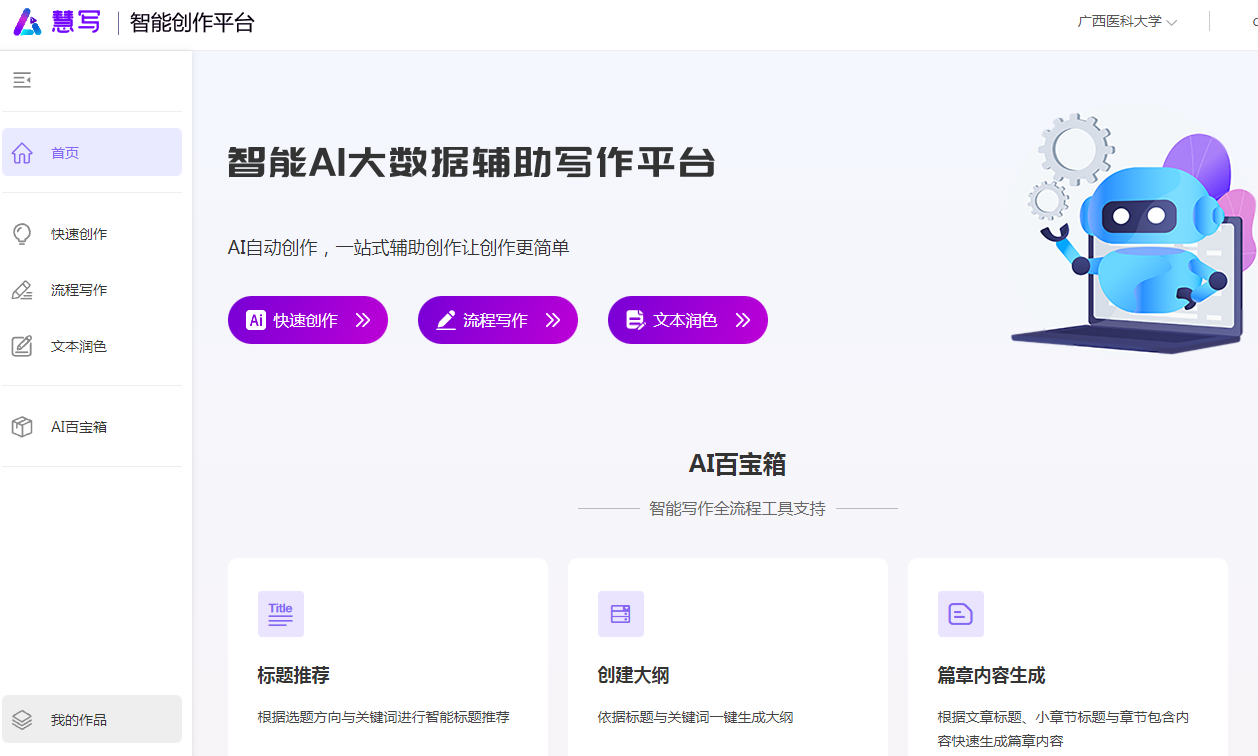Click the AI百宝箱 box icon in sidebar
The width and height of the screenshot is (1258, 756).
pos(22,426)
